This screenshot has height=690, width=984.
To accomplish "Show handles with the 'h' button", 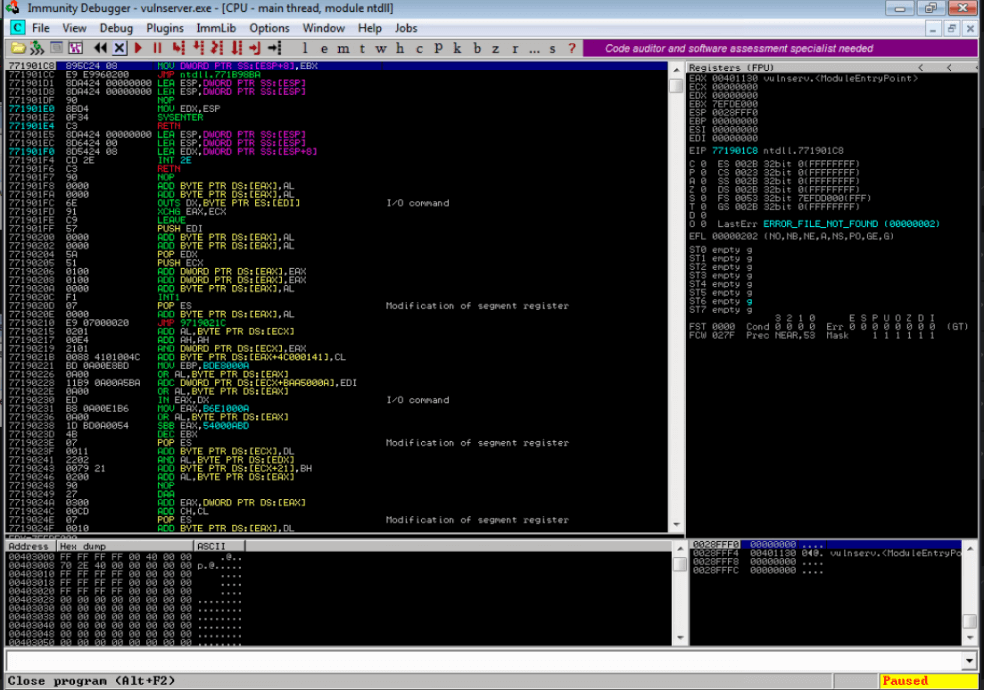I will [x=400, y=48].
